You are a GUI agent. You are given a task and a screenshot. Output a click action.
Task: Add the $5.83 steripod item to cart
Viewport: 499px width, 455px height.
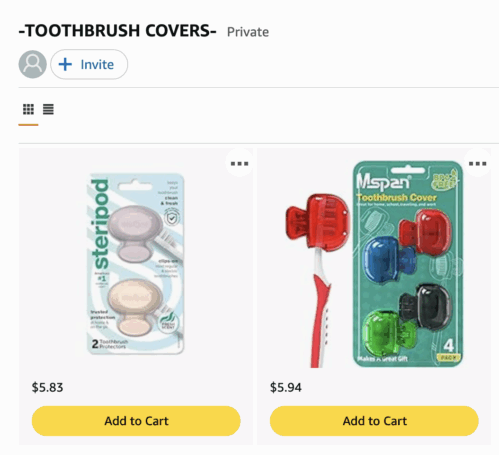(x=136, y=421)
